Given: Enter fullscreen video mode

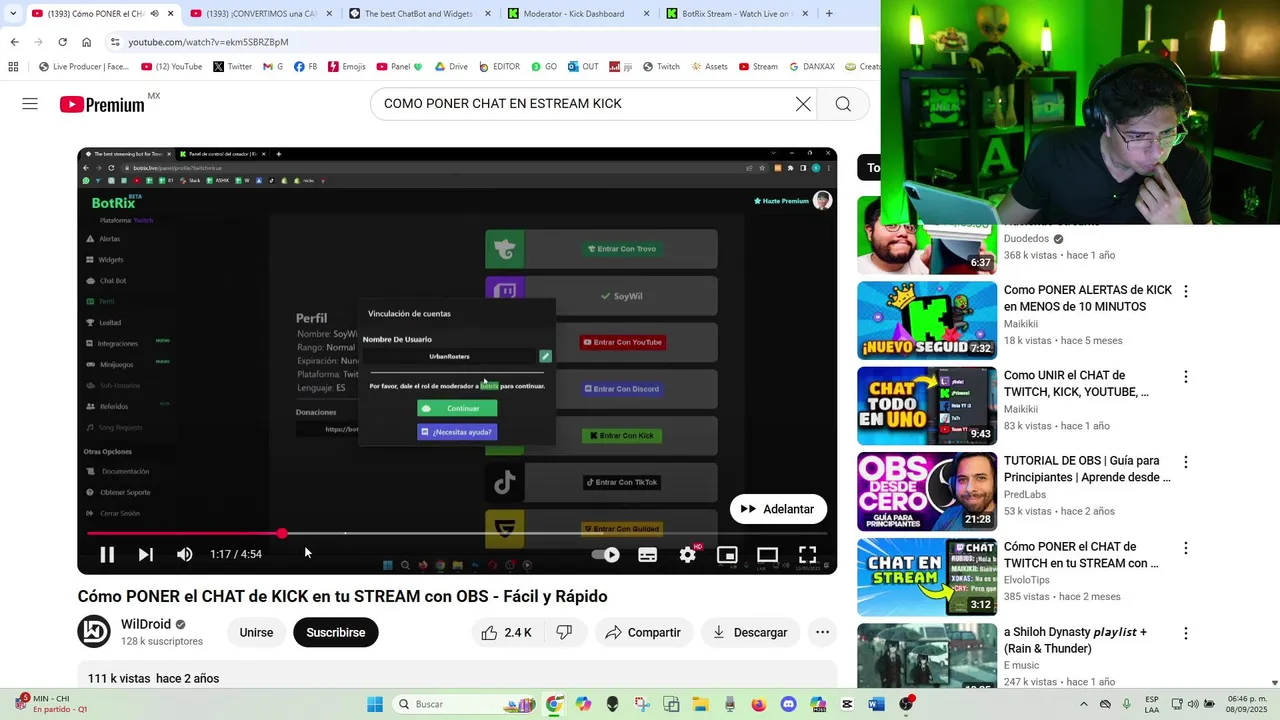Looking at the screenshot, I should (807, 554).
